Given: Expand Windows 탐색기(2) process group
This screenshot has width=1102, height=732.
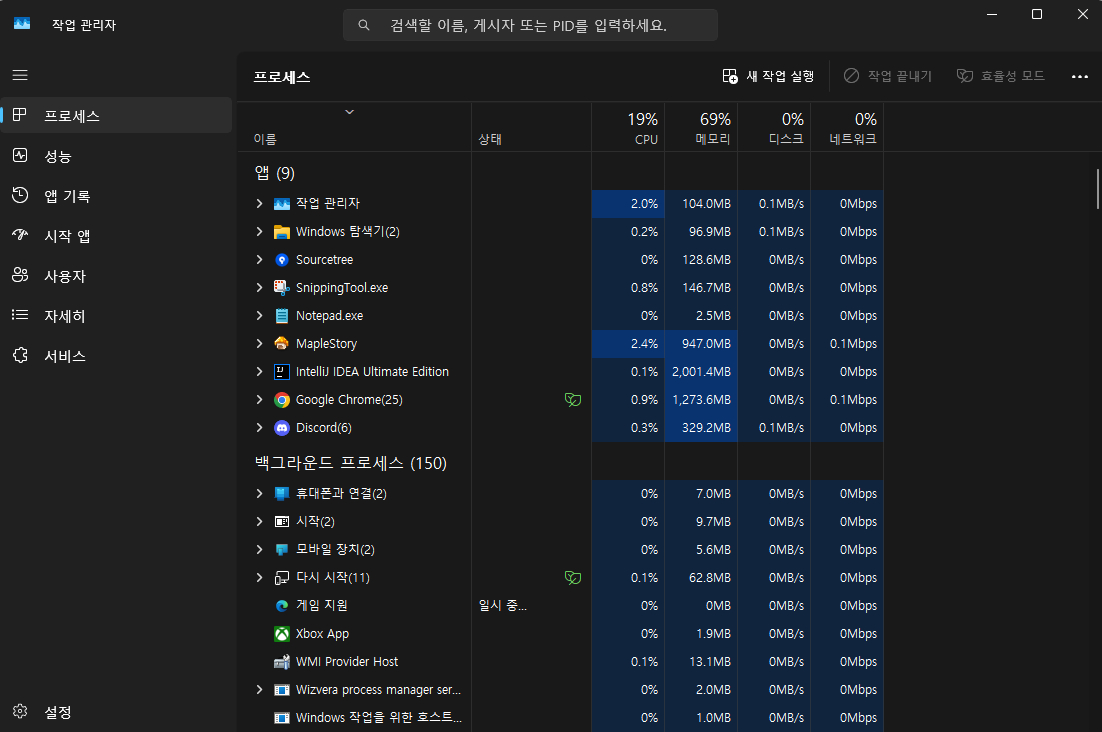Looking at the screenshot, I should point(259,232).
